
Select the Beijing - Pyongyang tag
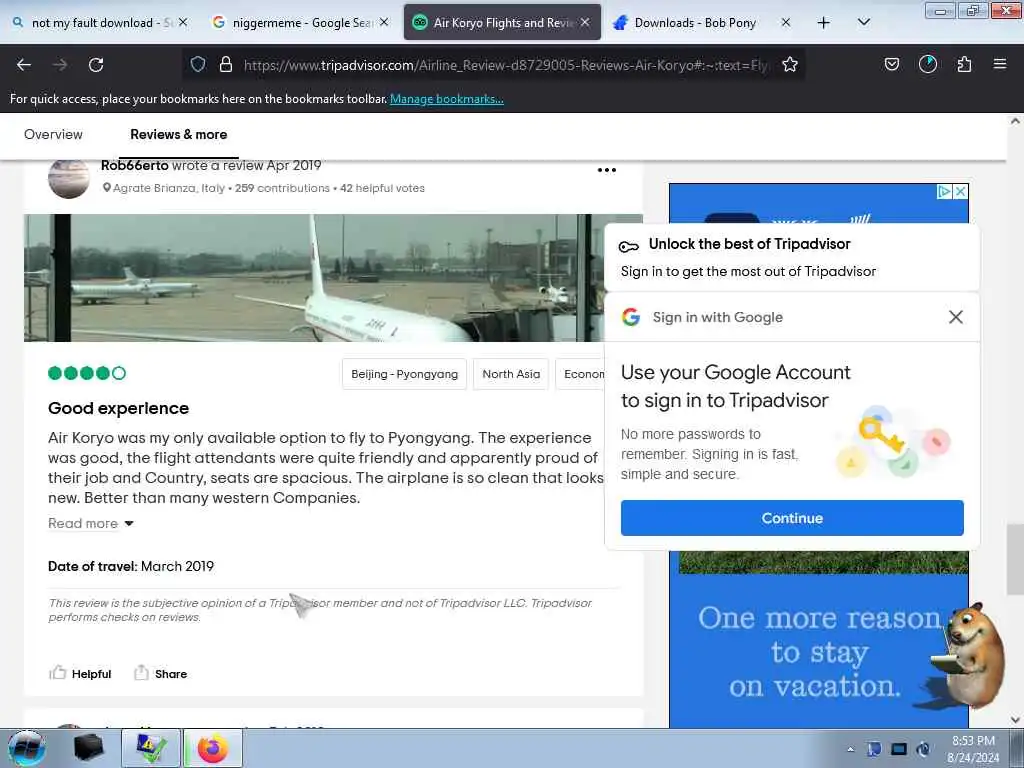pyautogui.click(x=404, y=374)
